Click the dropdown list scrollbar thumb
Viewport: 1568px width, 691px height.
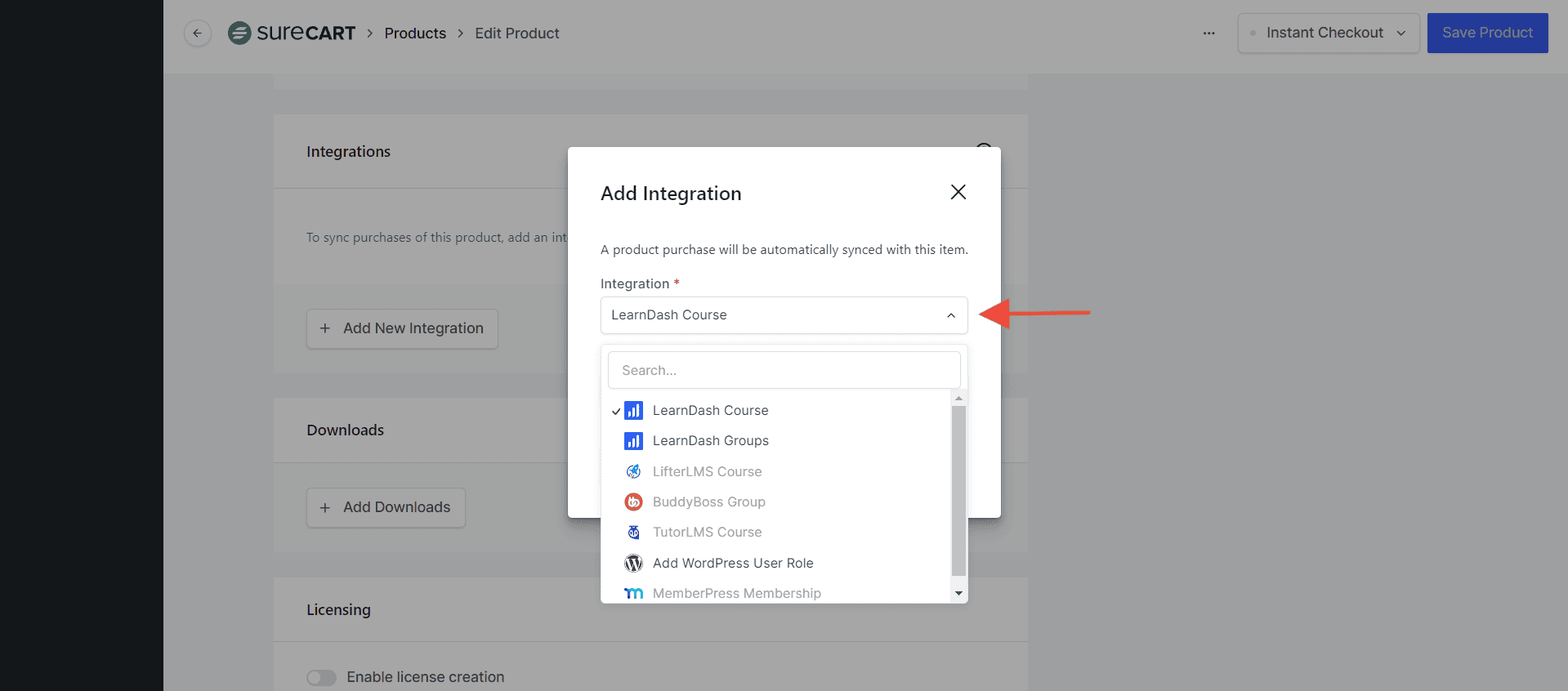pos(959,490)
